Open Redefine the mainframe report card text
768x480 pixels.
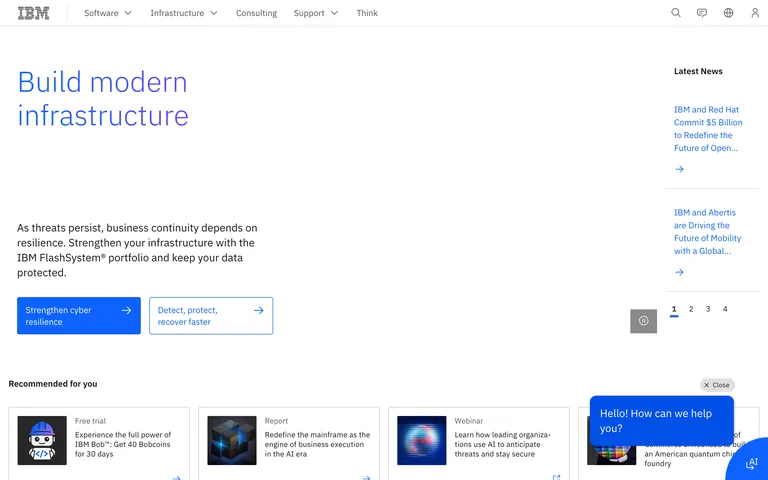coord(317,444)
